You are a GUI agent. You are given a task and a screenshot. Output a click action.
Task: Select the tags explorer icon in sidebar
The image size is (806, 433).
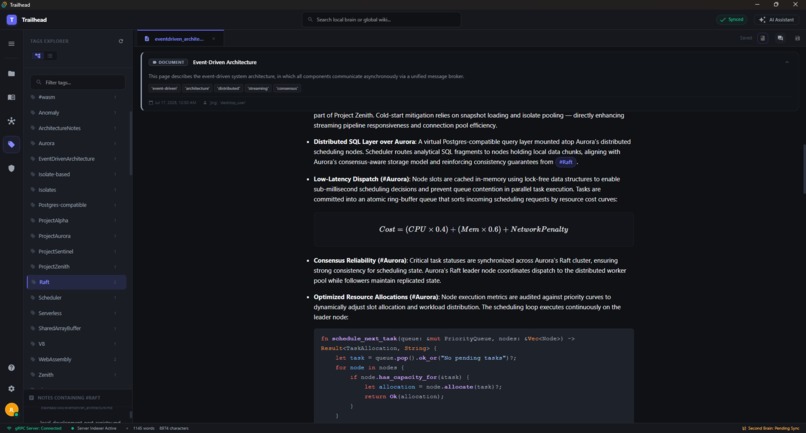coord(11,145)
